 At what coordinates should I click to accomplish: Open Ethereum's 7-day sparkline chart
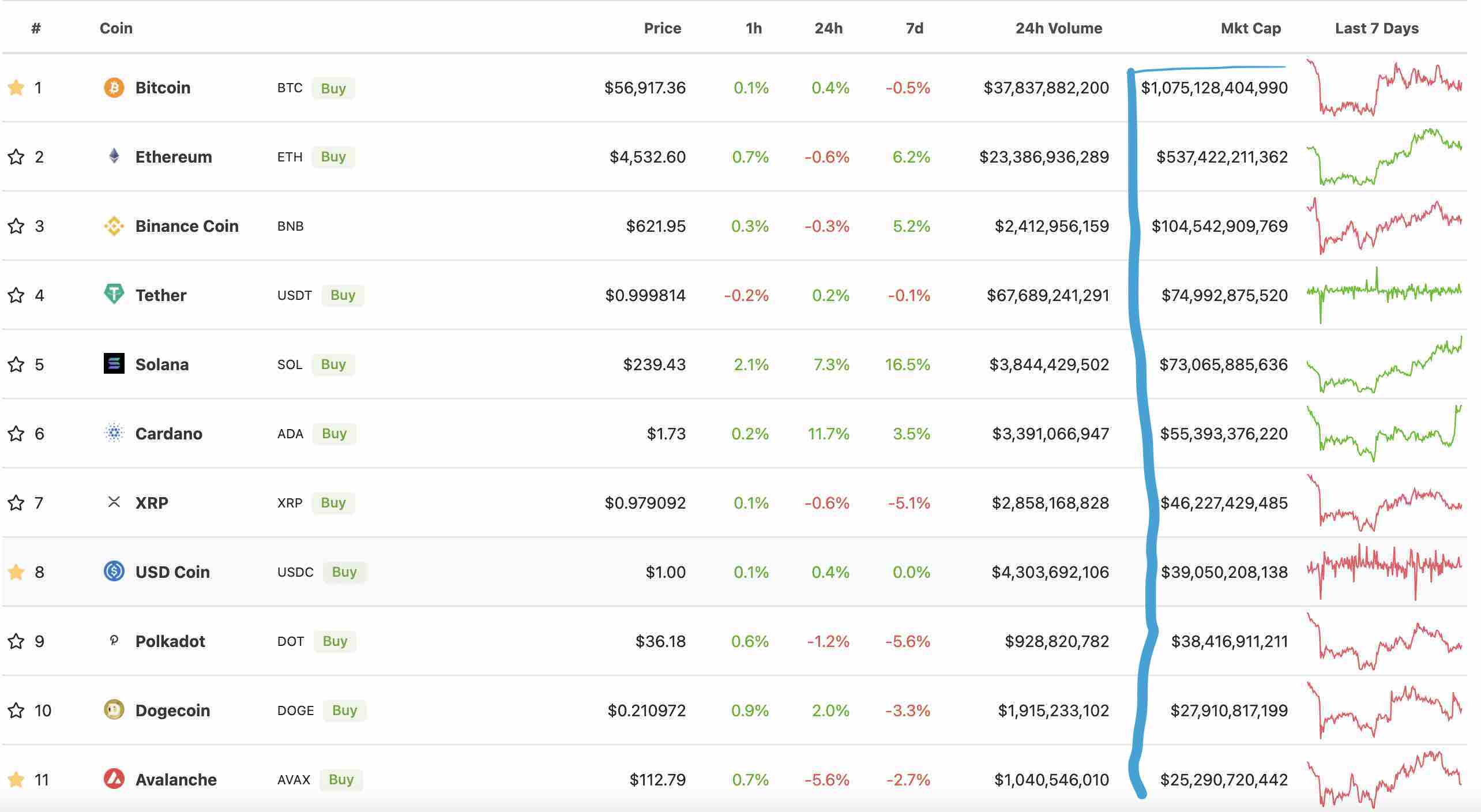pyautogui.click(x=1384, y=157)
